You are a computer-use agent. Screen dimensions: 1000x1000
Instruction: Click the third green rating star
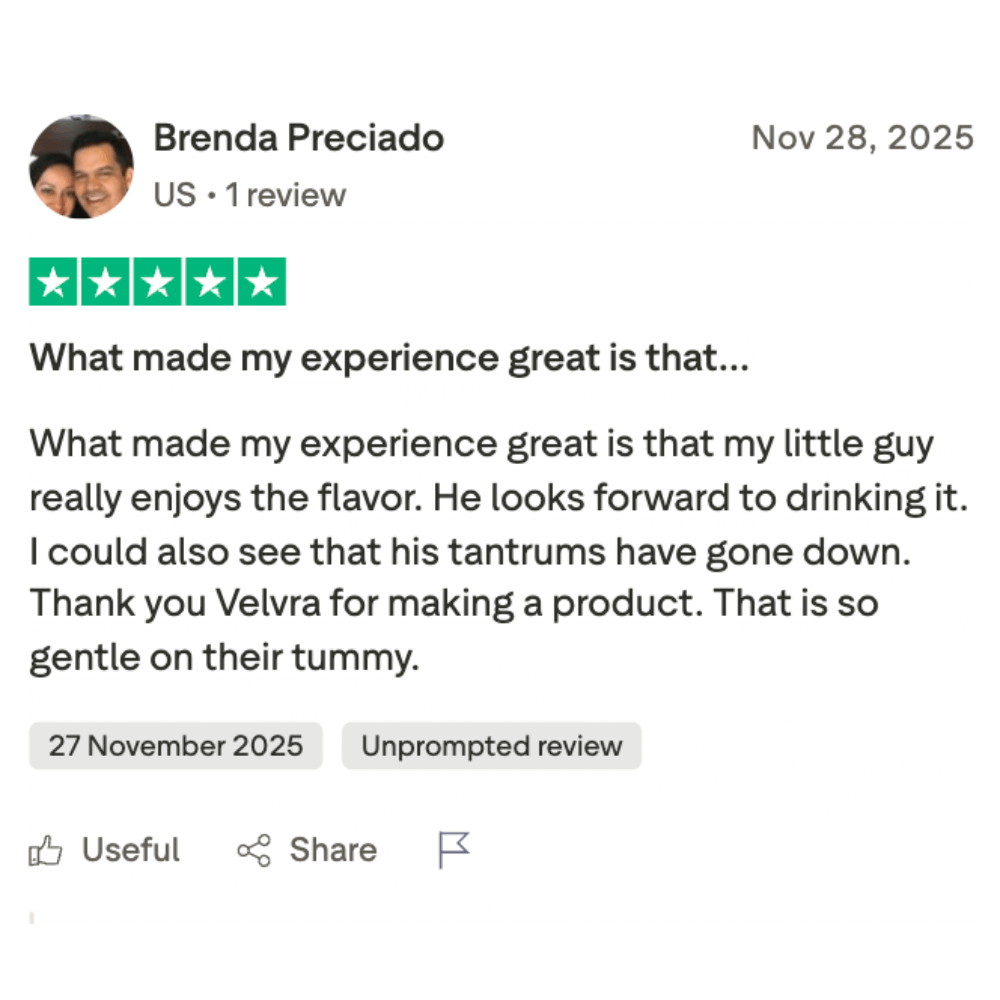[x=158, y=282]
